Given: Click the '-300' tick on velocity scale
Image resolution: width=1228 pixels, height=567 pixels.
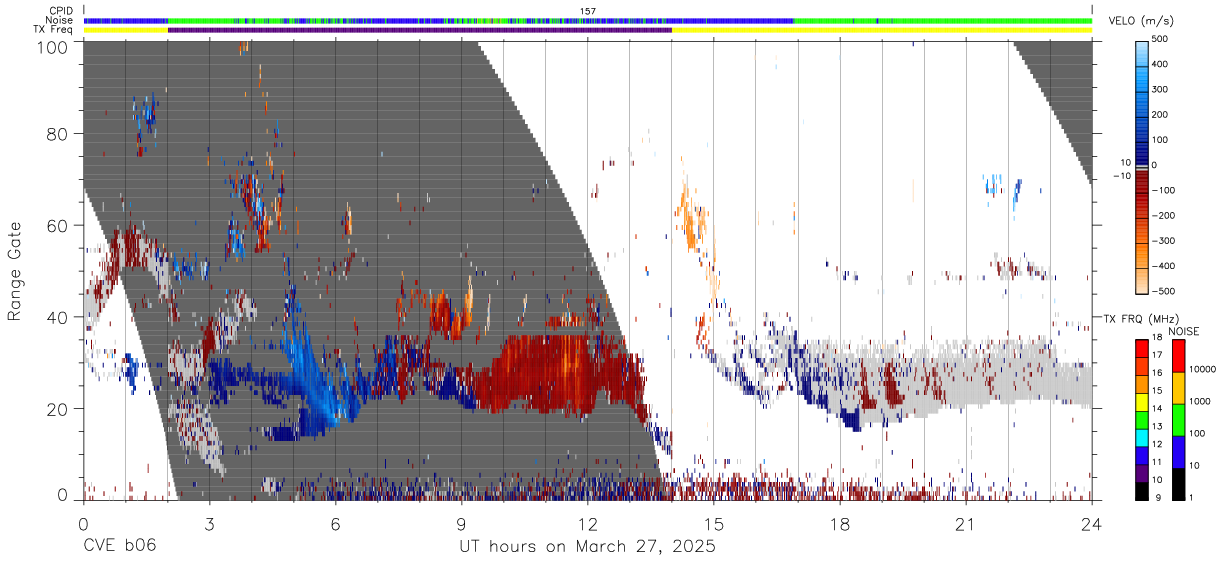Looking at the screenshot, I should pyautogui.click(x=1163, y=241).
